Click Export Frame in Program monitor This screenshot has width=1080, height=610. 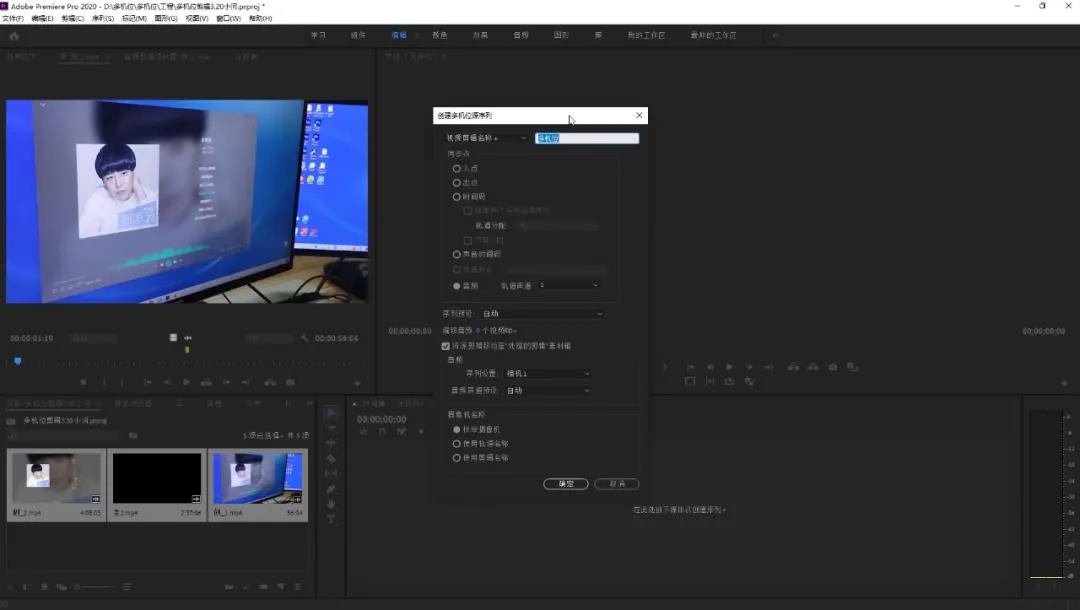[833, 367]
